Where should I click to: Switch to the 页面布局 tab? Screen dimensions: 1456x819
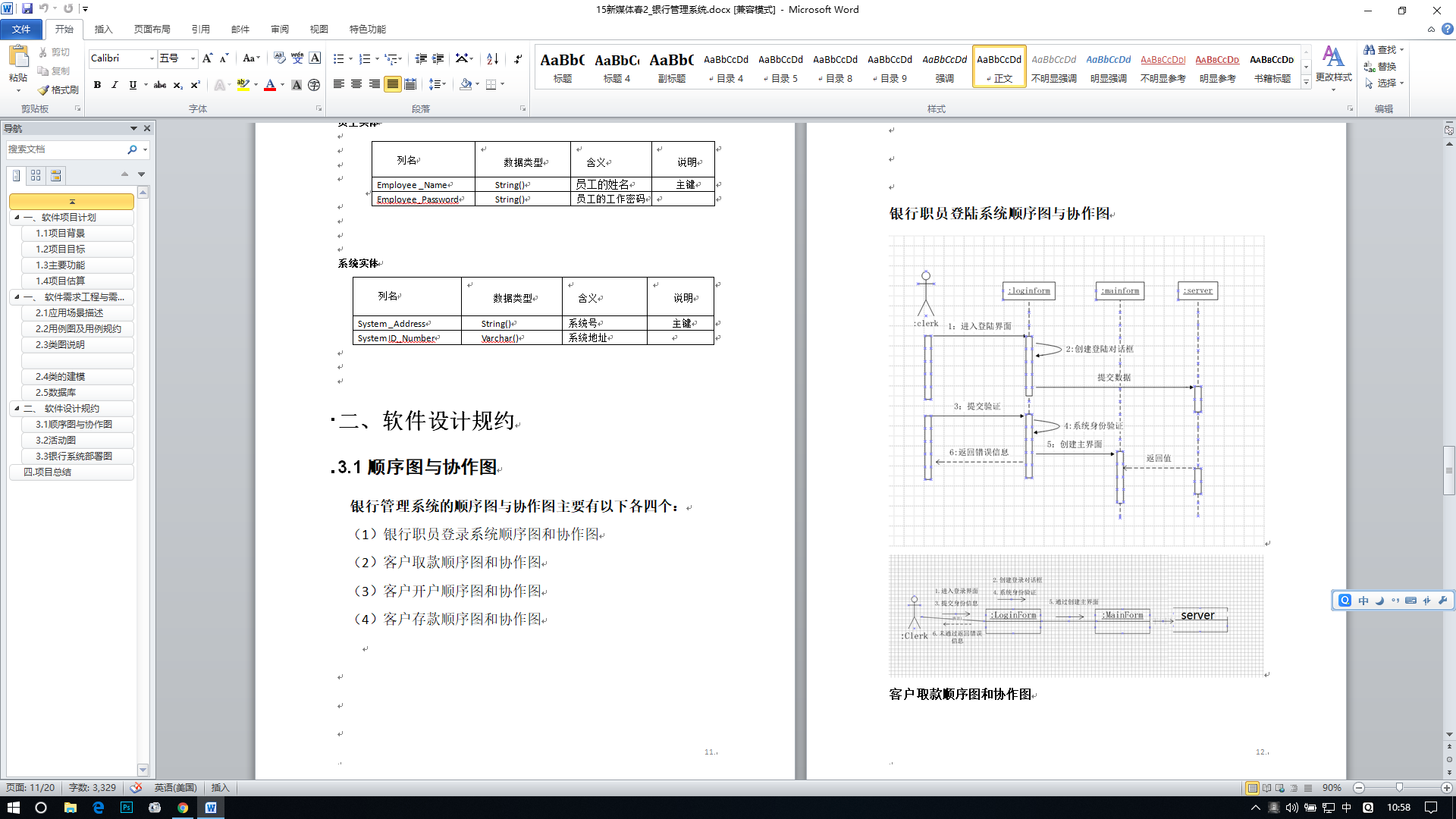click(x=152, y=29)
